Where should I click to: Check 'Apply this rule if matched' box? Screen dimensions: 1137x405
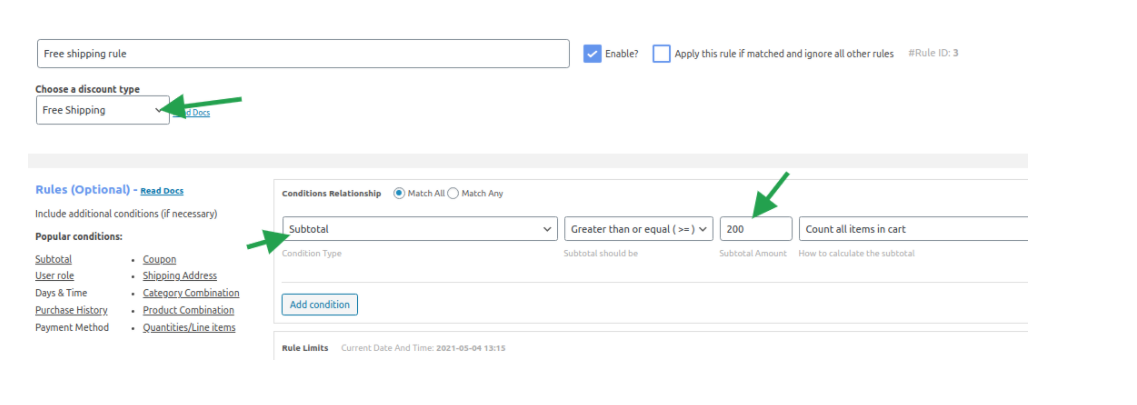pyautogui.click(x=661, y=54)
